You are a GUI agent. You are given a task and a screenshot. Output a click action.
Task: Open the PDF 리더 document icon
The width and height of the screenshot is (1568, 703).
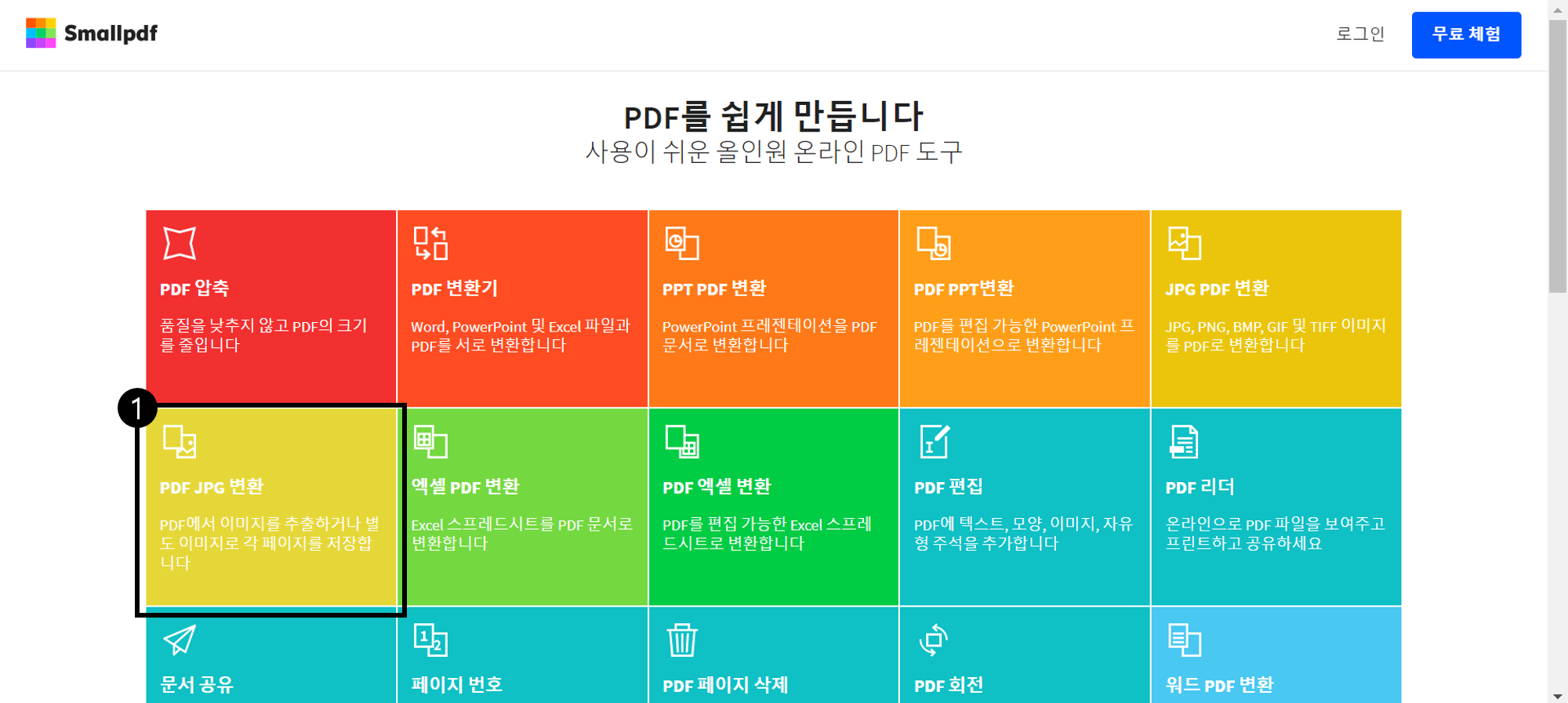pos(1184,441)
